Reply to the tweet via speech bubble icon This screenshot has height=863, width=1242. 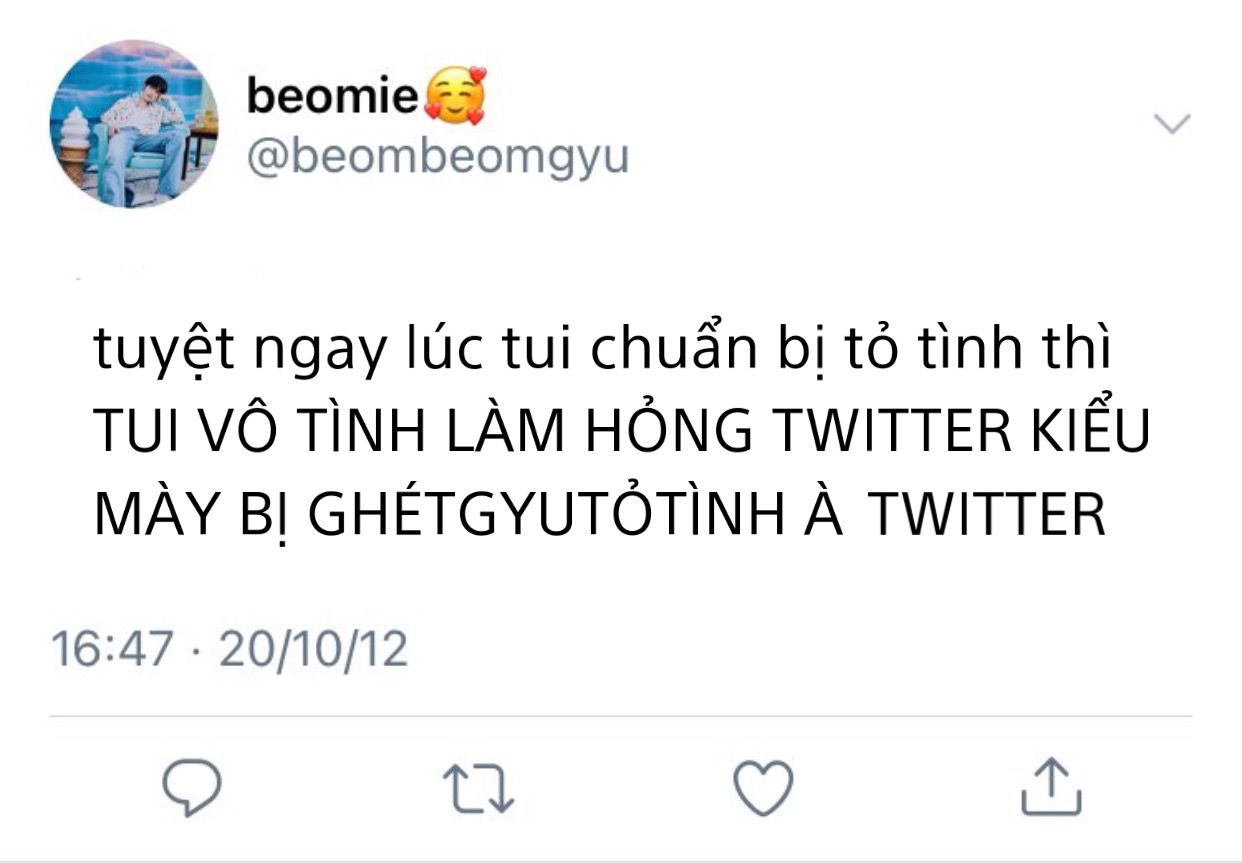[190, 787]
